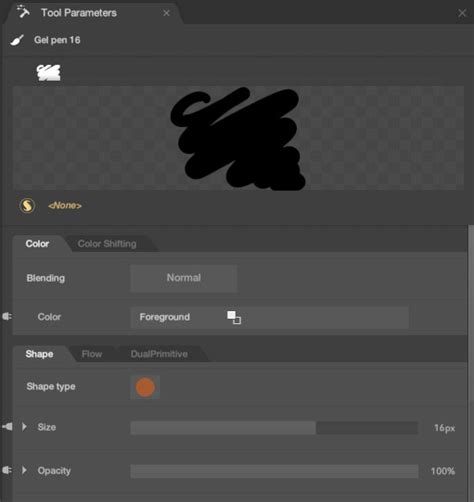Expand the Size parameter arrow

[24, 427]
